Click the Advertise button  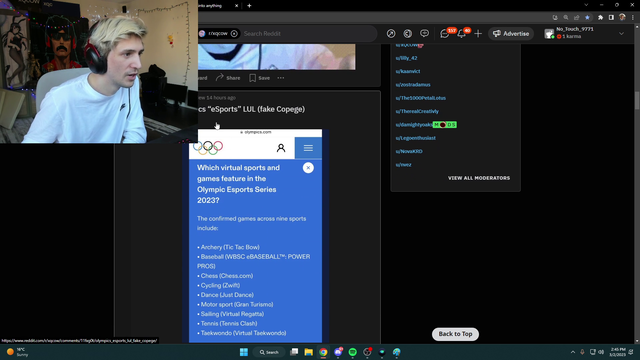(511, 34)
